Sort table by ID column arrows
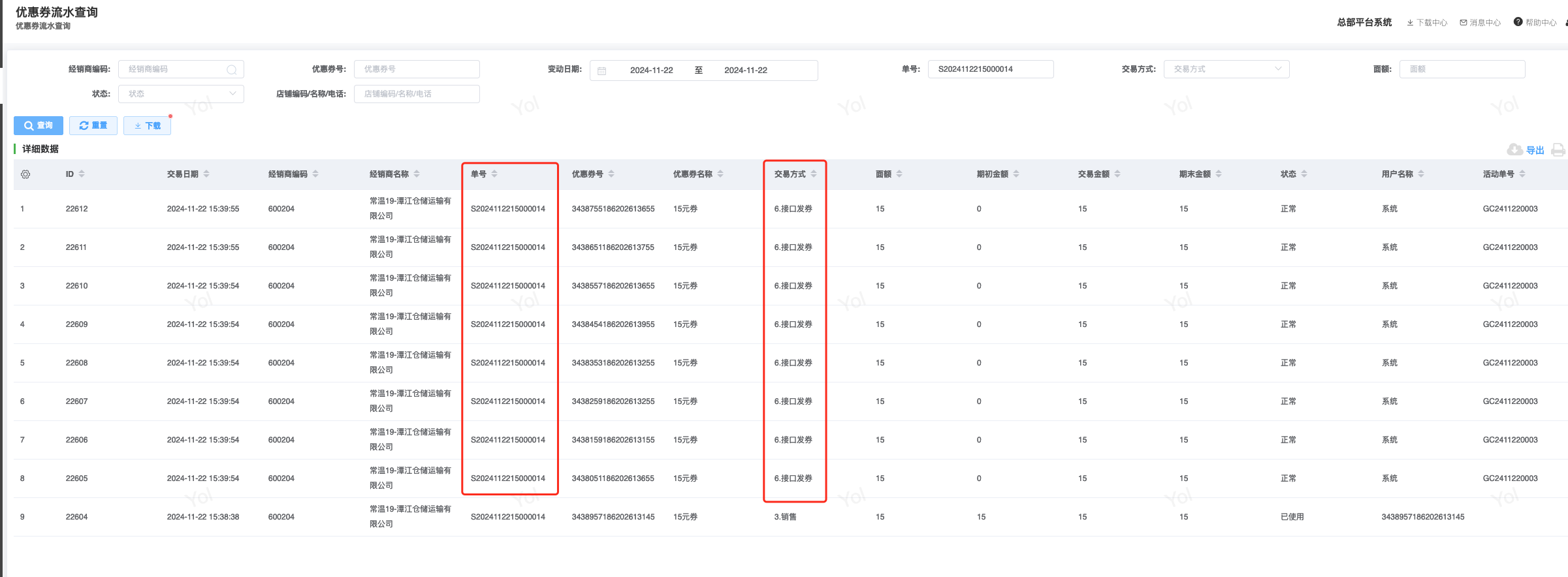 pyautogui.click(x=82, y=174)
